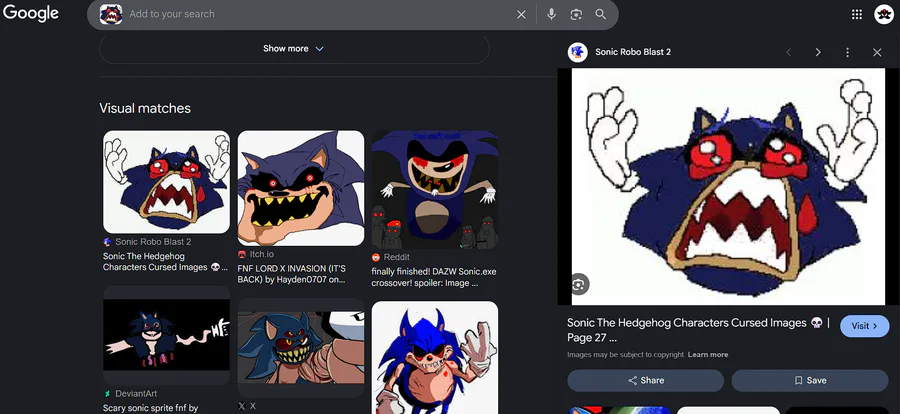Open the three-dot options menu in preview
The image size is (900, 414).
[847, 52]
